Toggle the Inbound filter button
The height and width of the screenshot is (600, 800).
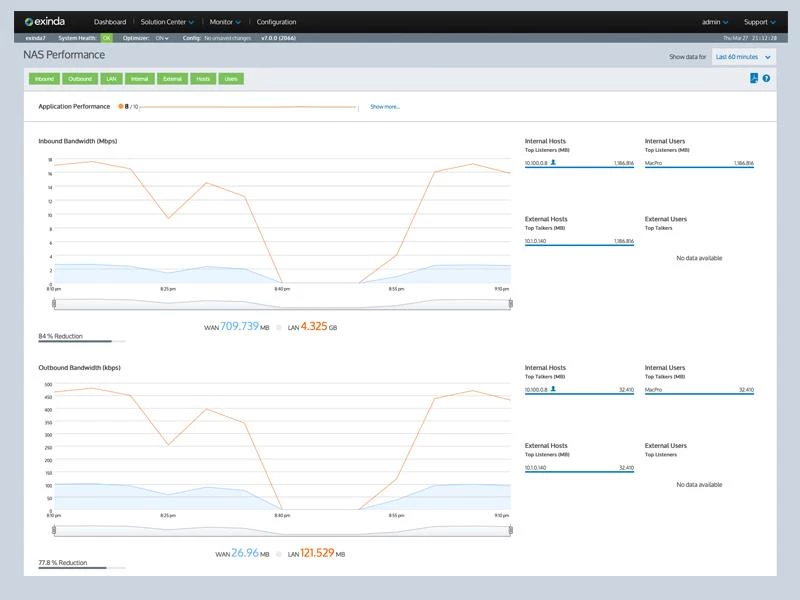point(44,78)
